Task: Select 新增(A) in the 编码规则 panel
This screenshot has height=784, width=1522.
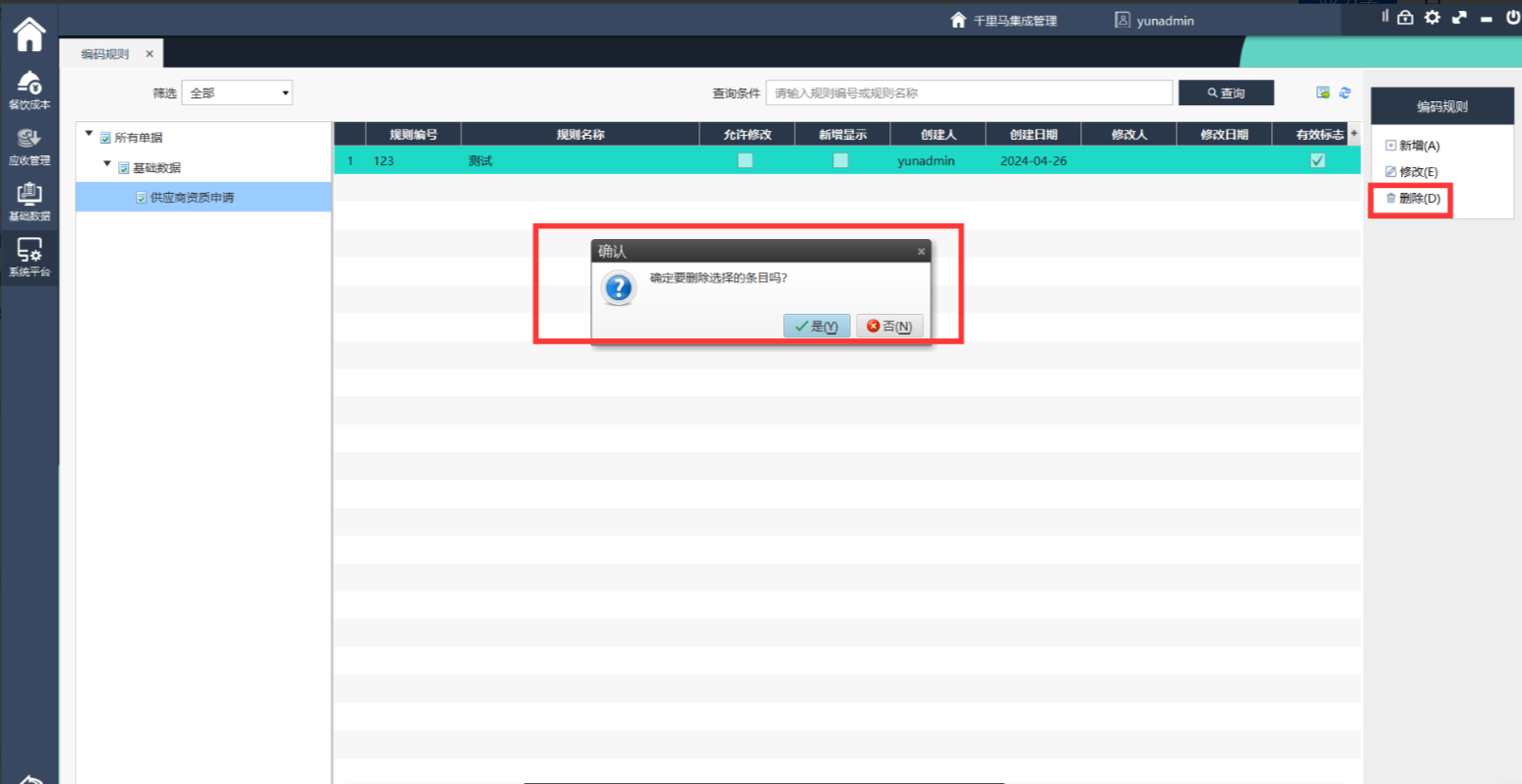Action: pos(1413,146)
